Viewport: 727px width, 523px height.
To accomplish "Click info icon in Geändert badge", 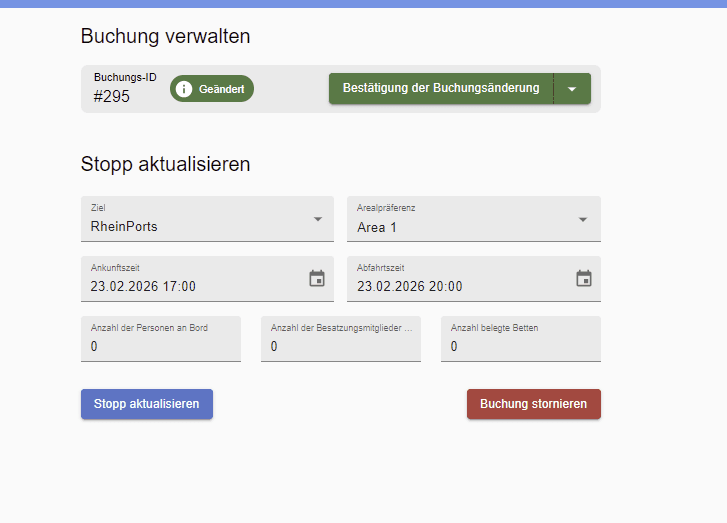I will pos(184,89).
